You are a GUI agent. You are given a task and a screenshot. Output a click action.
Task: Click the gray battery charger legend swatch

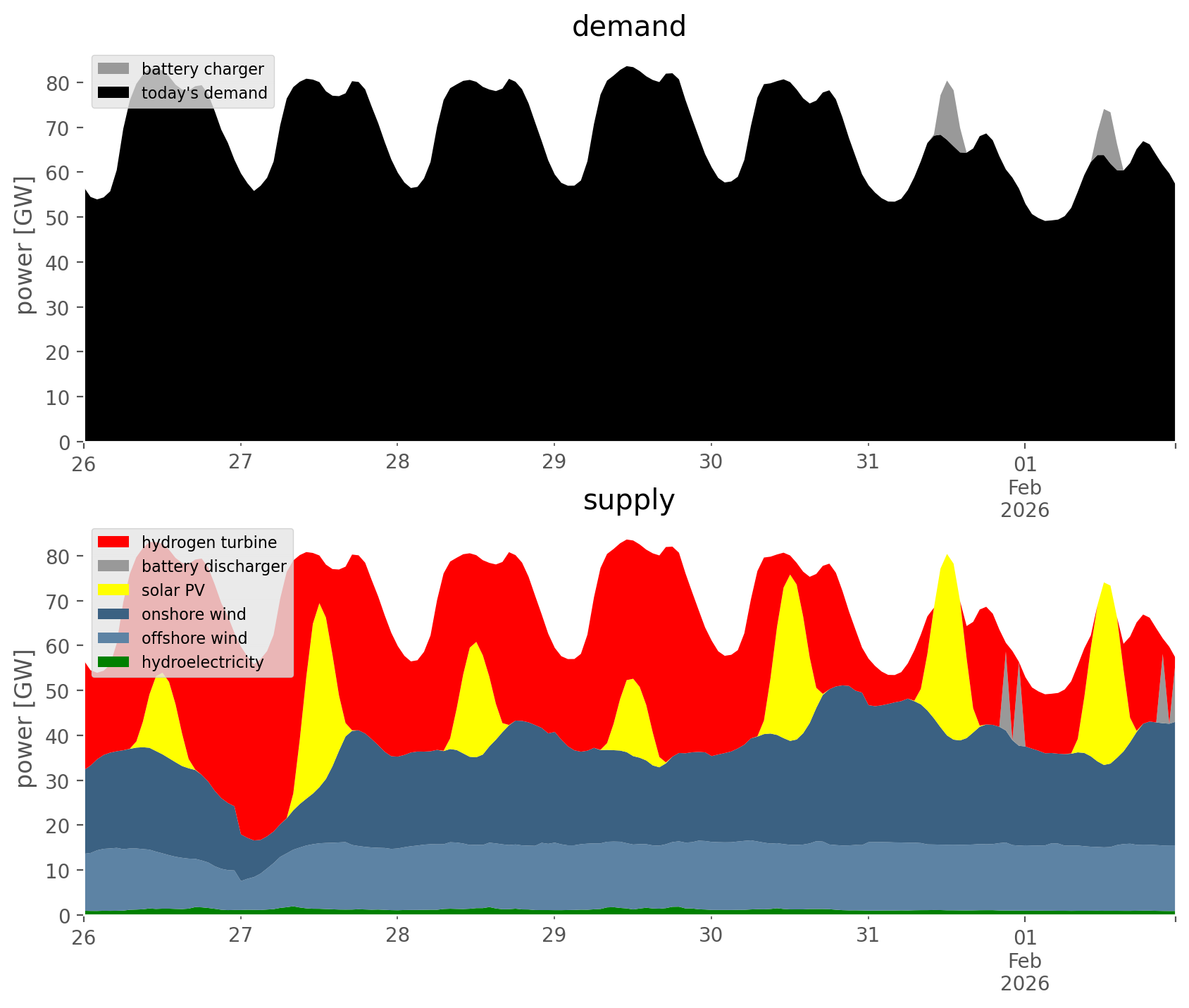point(113,68)
